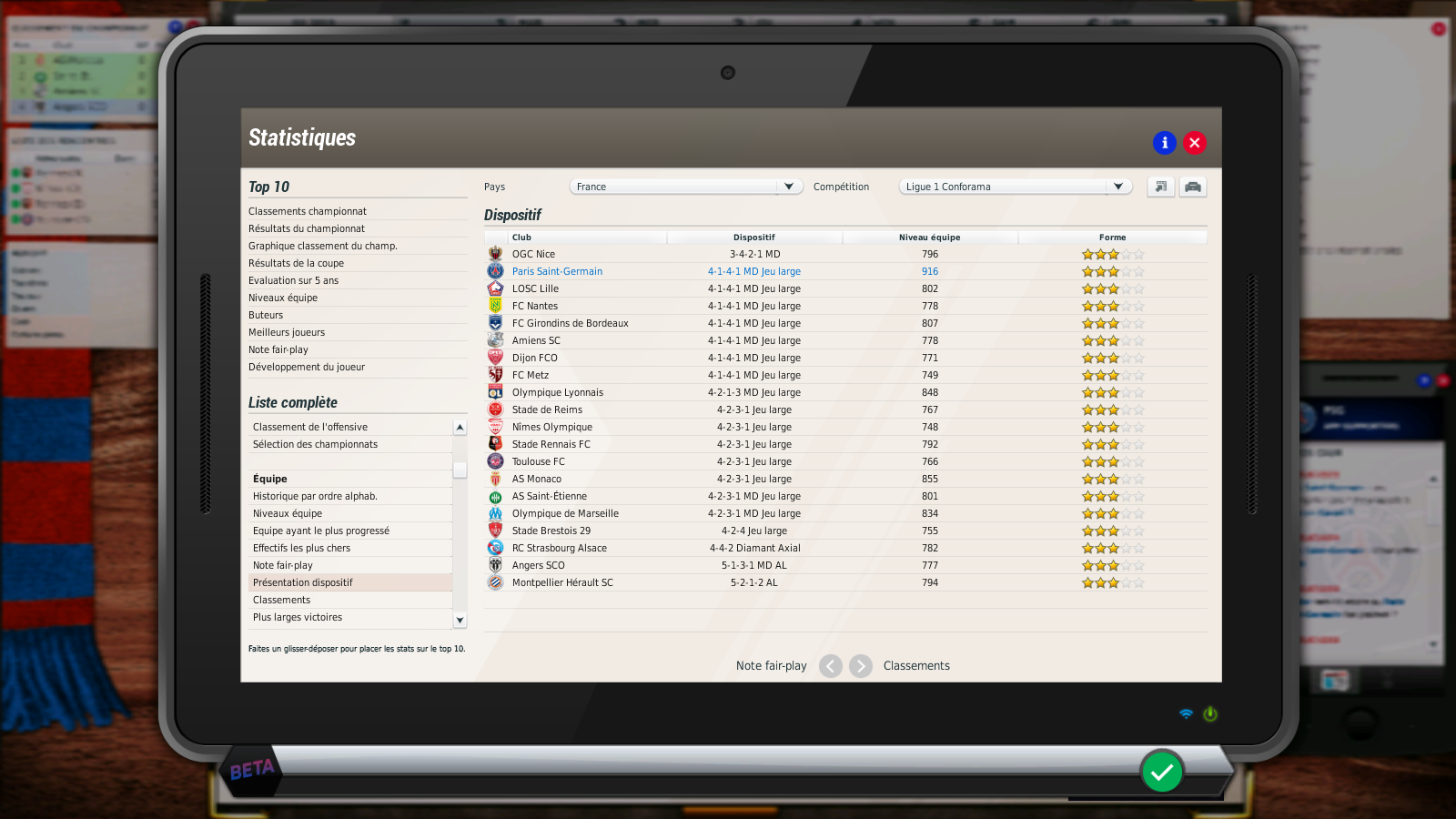The image size is (1456, 819).
Task: Click the Classements navigation label
Action: point(916,666)
